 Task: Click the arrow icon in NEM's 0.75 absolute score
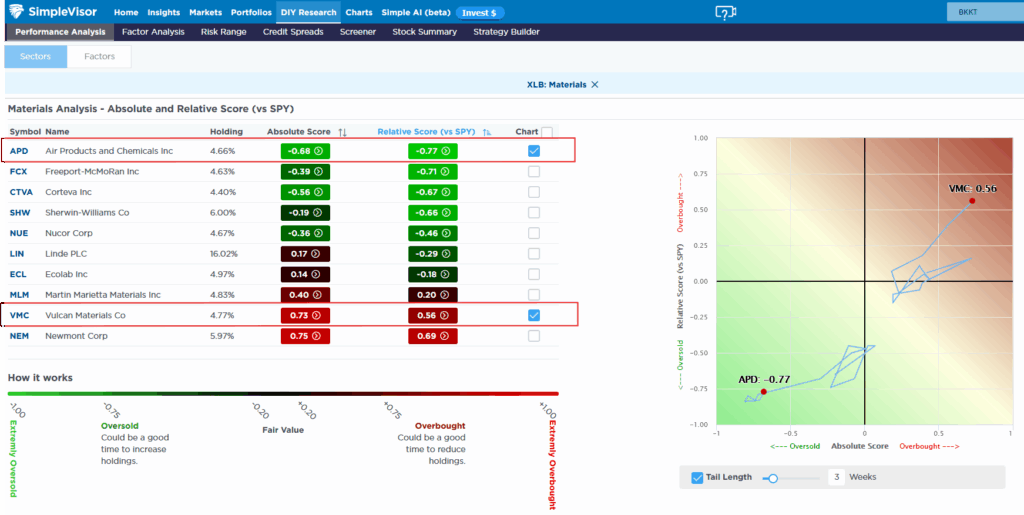pyautogui.click(x=317, y=336)
